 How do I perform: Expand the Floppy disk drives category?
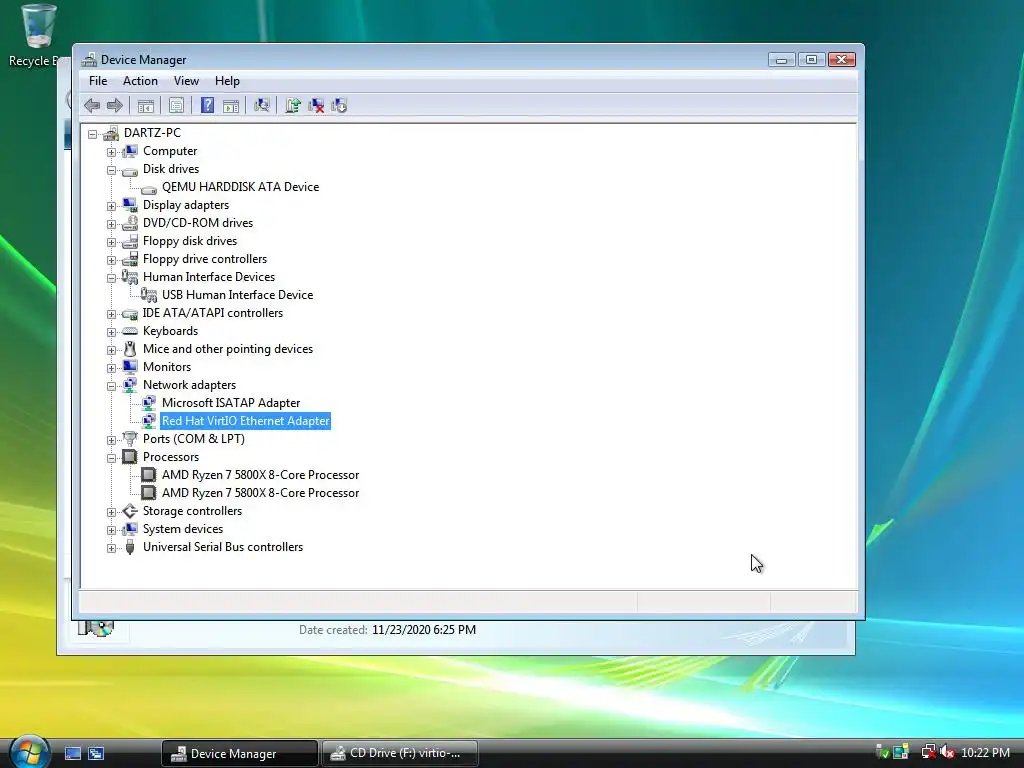tap(112, 242)
